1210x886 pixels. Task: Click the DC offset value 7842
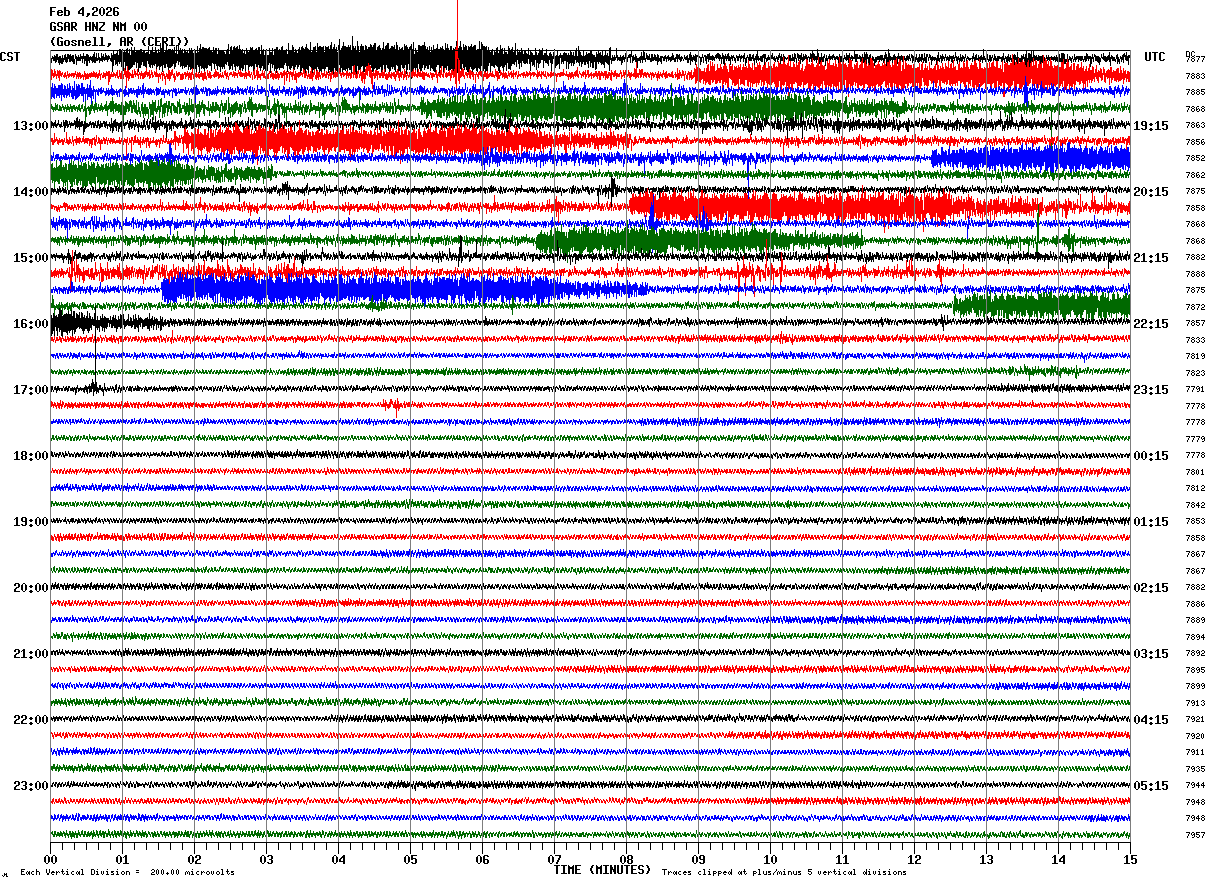tap(1195, 505)
